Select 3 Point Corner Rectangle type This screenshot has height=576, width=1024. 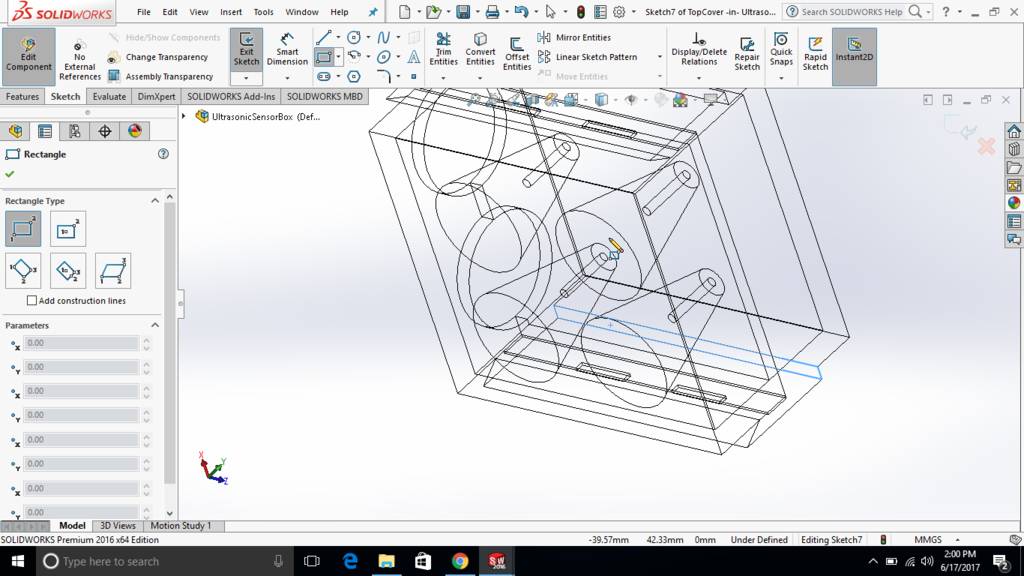coord(23,270)
